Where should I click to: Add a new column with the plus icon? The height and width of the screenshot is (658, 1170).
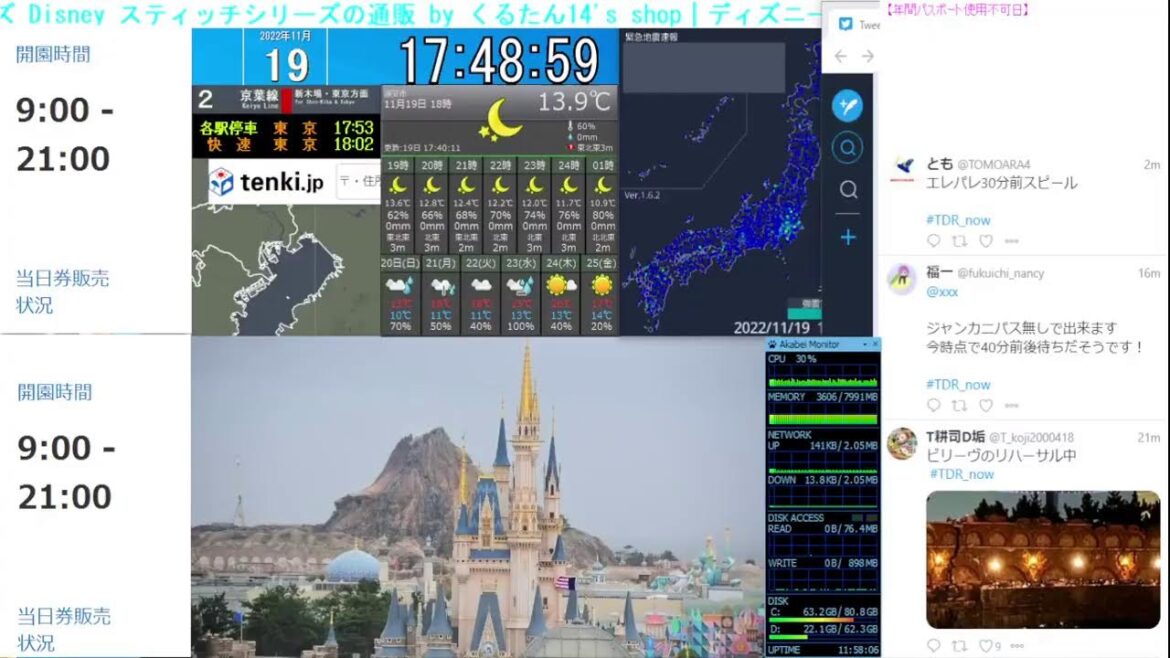coord(846,237)
